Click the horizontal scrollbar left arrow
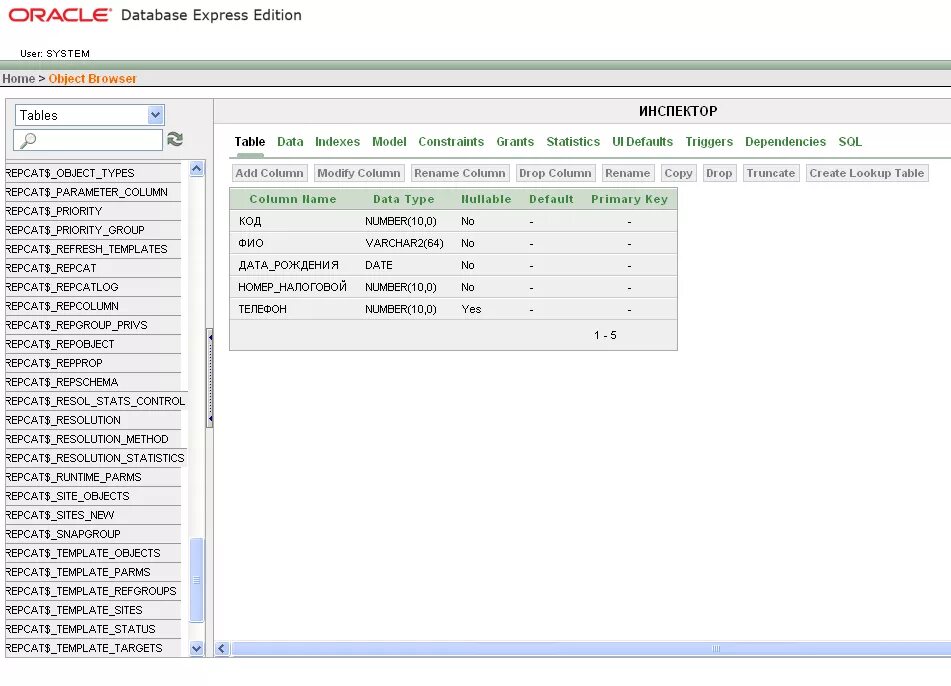951x686 pixels. [x=222, y=648]
